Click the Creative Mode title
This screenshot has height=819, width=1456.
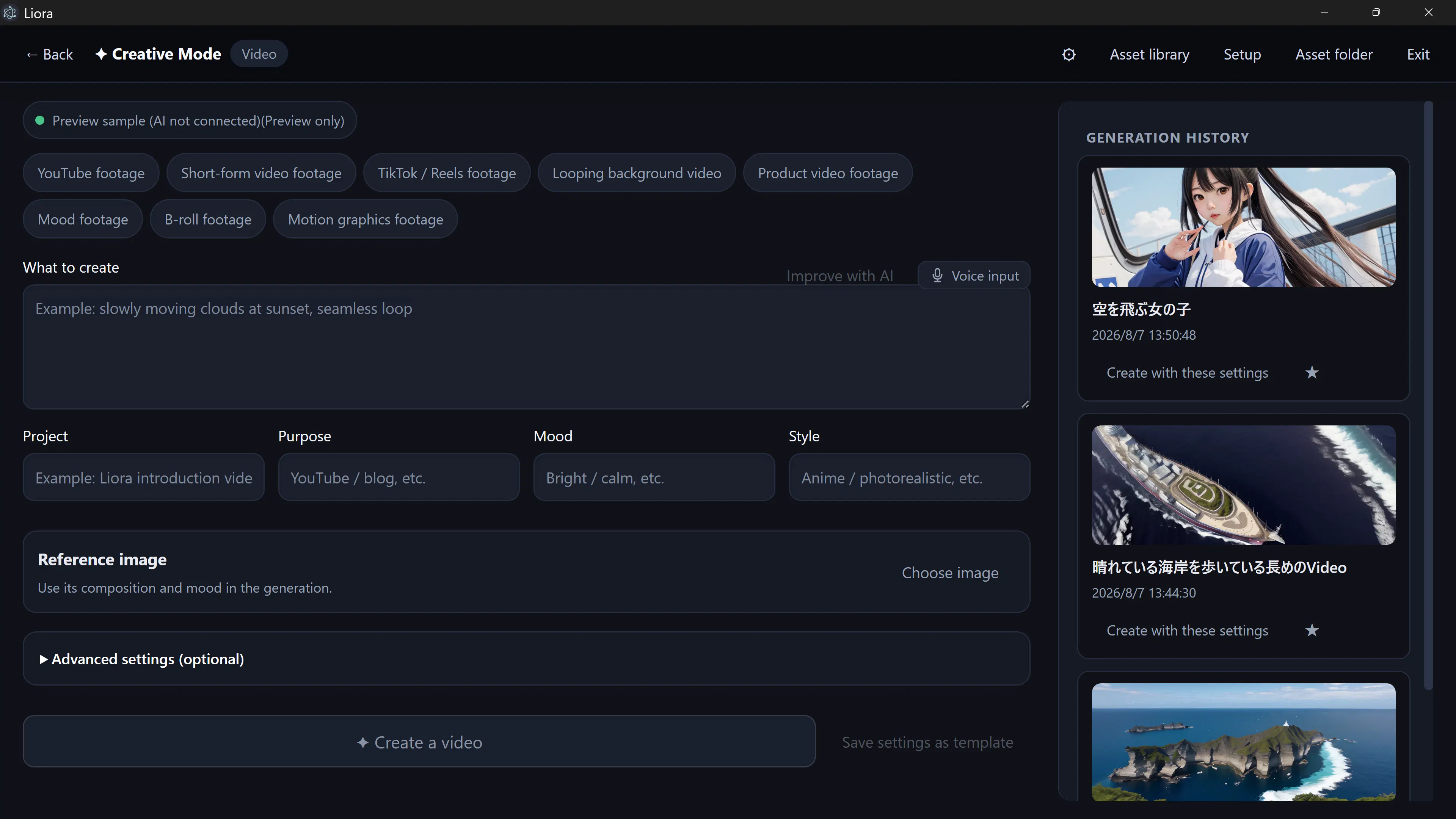[158, 54]
